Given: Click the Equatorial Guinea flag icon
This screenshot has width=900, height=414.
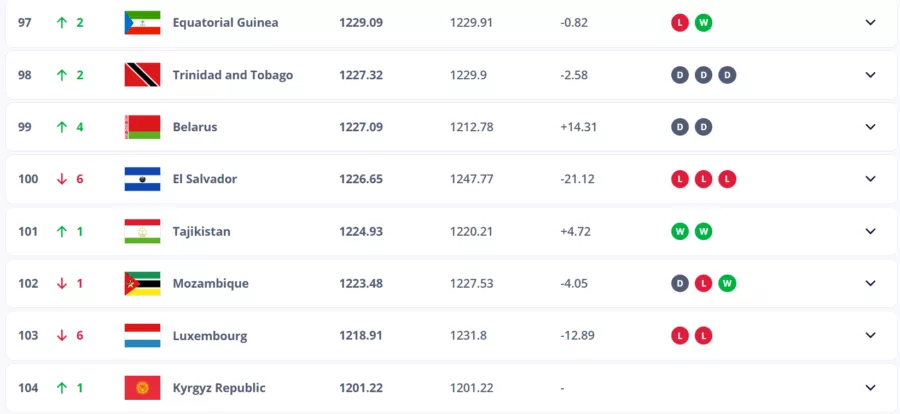Looking at the screenshot, I should [x=142, y=22].
